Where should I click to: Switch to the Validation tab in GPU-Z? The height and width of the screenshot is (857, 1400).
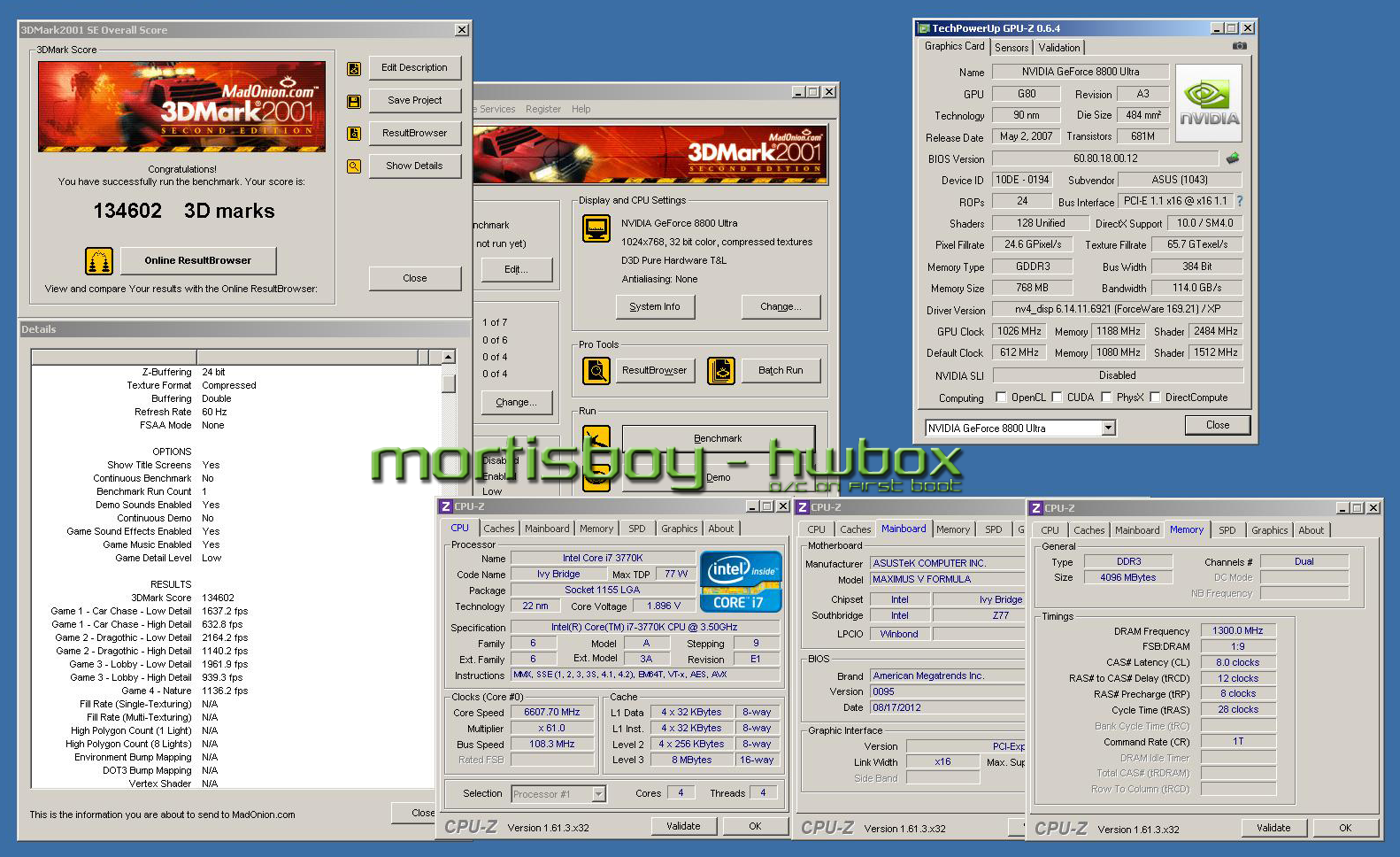pyautogui.click(x=1059, y=48)
